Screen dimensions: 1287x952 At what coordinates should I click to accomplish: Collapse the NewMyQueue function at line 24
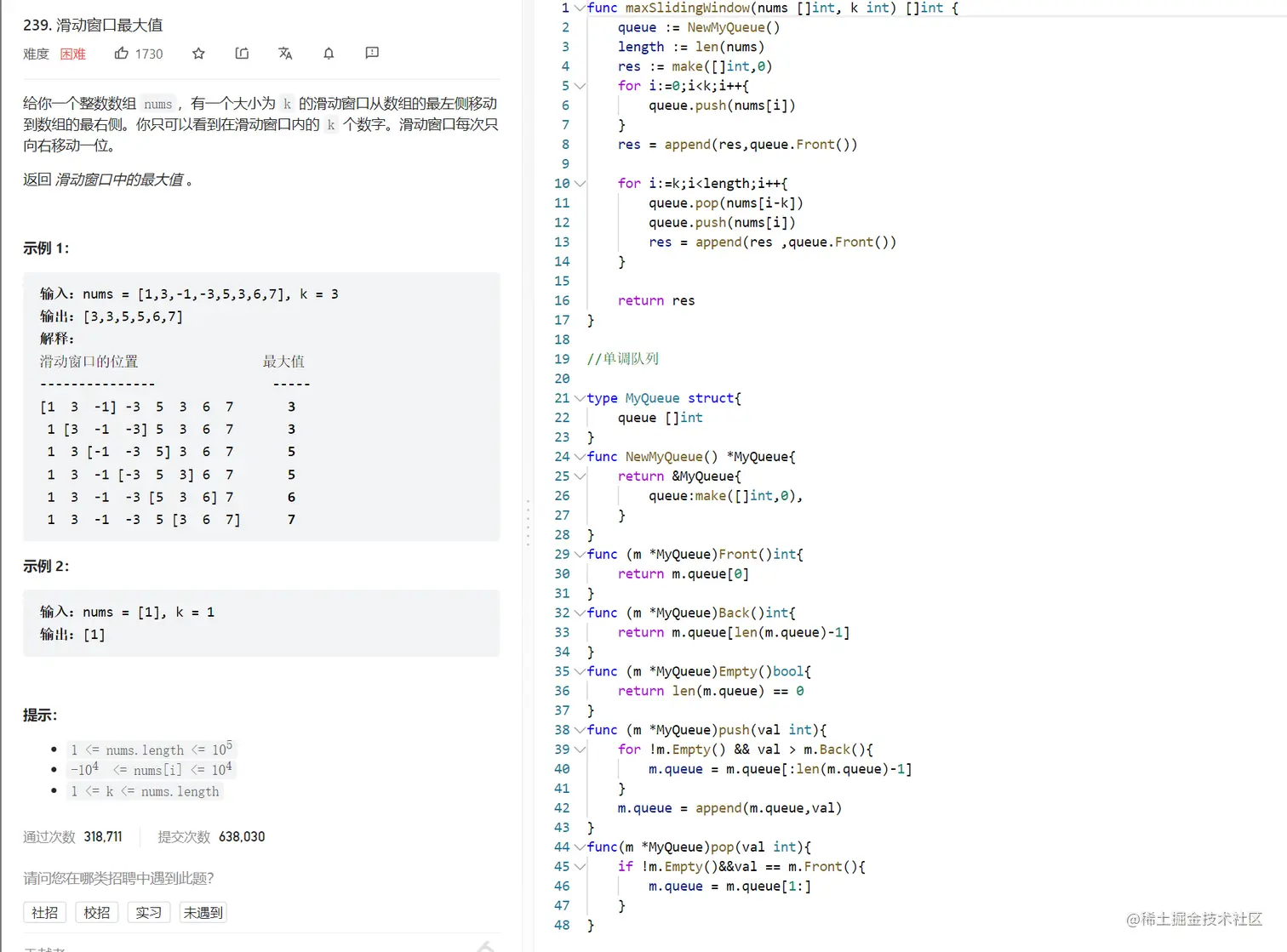click(580, 457)
